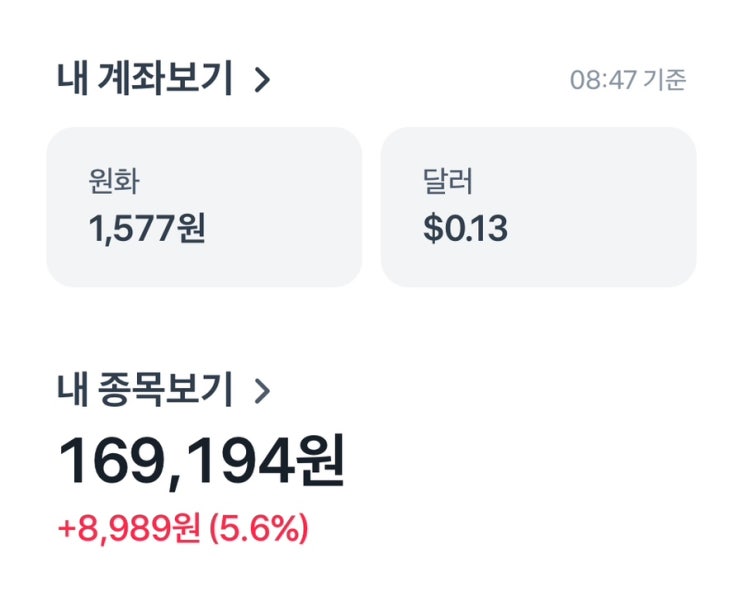Tap the 1,577원 won balance
Viewport: 743px width, 591px height.
coord(147,230)
